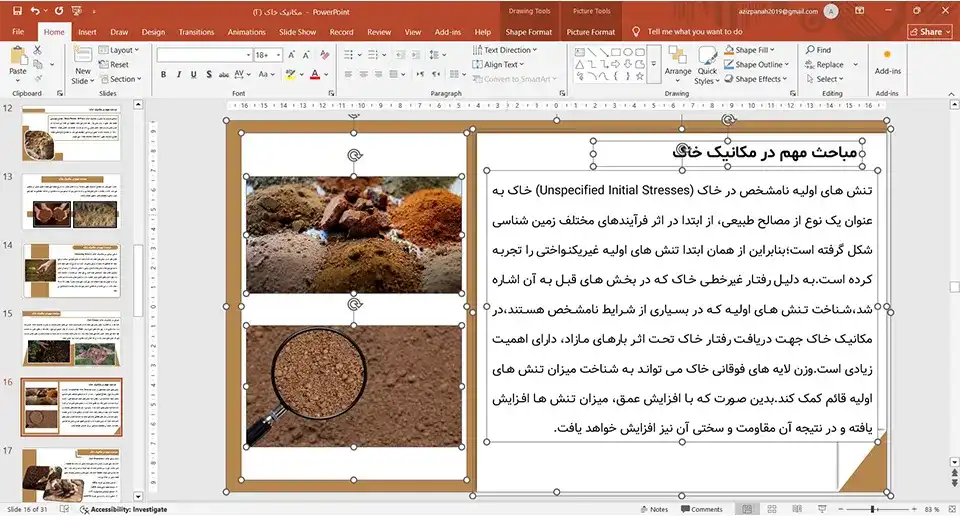Apply yellow text highlight color
Viewport: 960px width, 516px height.
point(290,74)
